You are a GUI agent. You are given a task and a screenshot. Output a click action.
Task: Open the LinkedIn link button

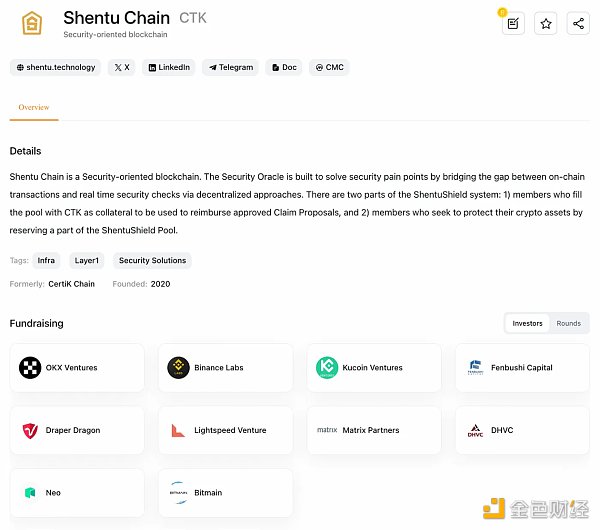[169, 68]
